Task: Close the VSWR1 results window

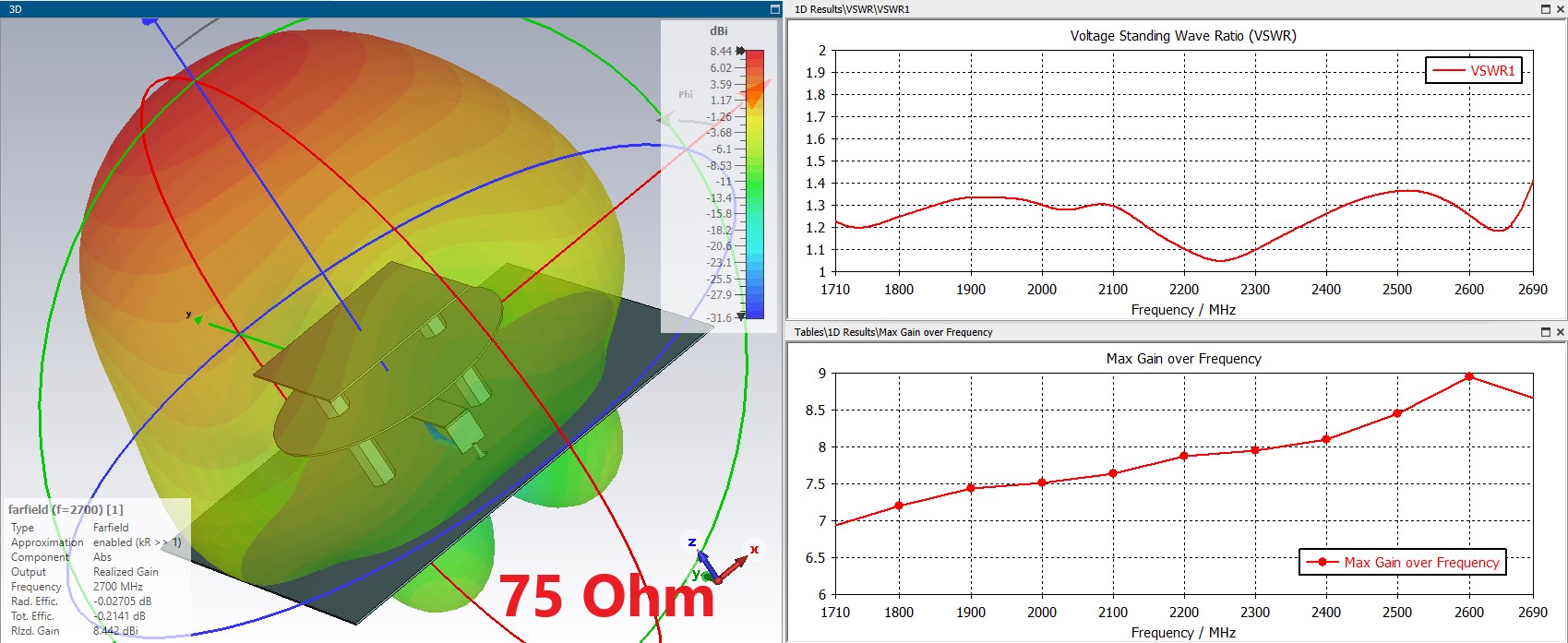Action: 1561,8
